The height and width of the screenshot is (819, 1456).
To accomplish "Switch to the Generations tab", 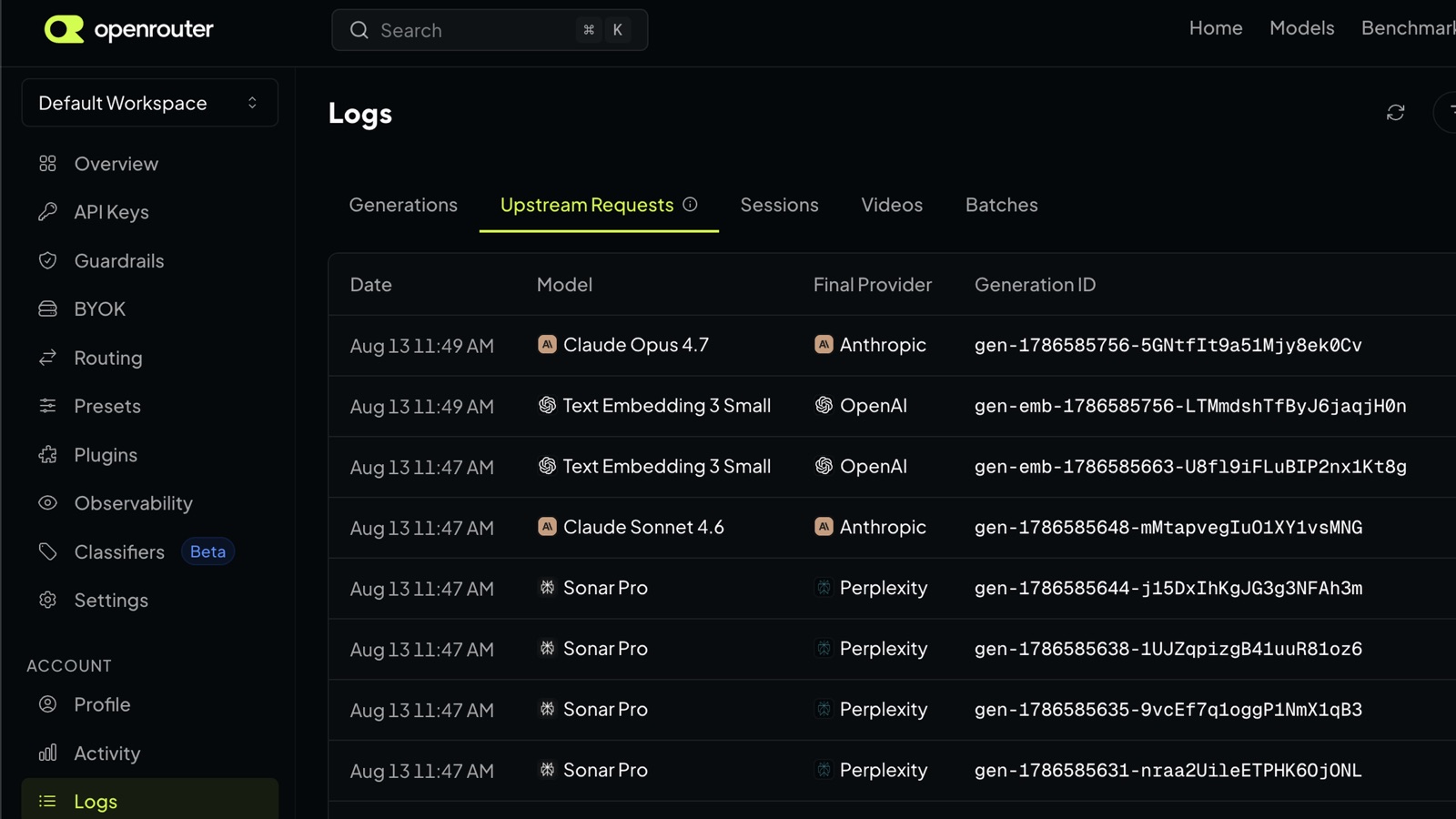I will coord(403,205).
